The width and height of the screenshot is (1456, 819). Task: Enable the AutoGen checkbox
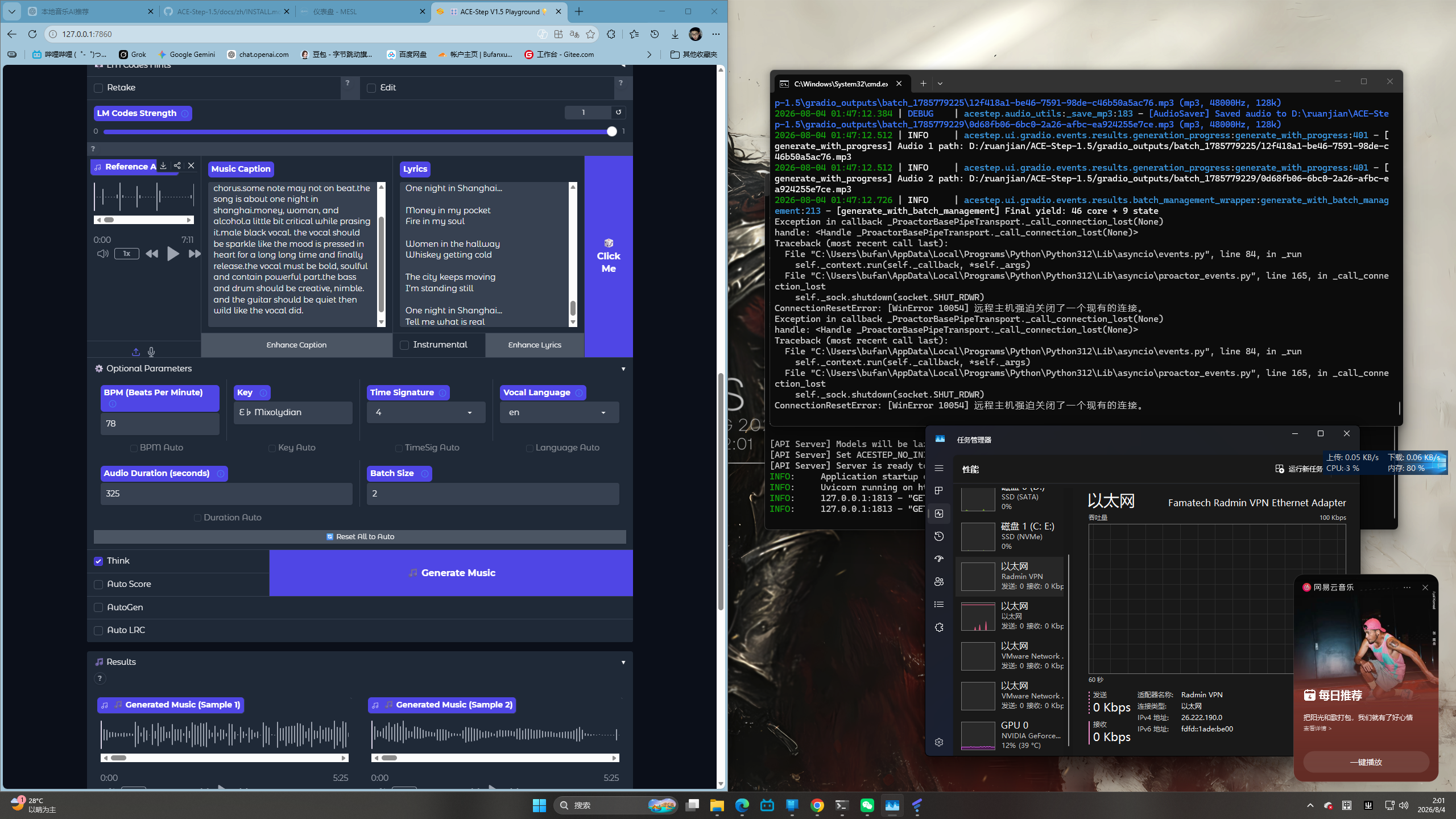pyautogui.click(x=98, y=607)
